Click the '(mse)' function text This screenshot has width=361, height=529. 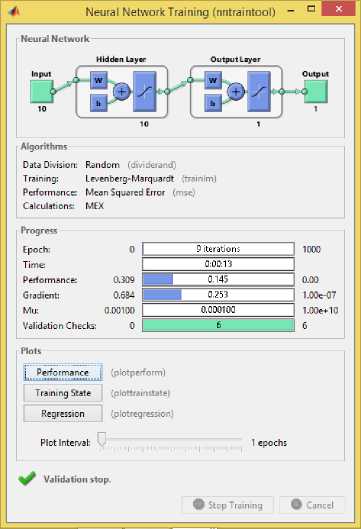(x=184, y=192)
